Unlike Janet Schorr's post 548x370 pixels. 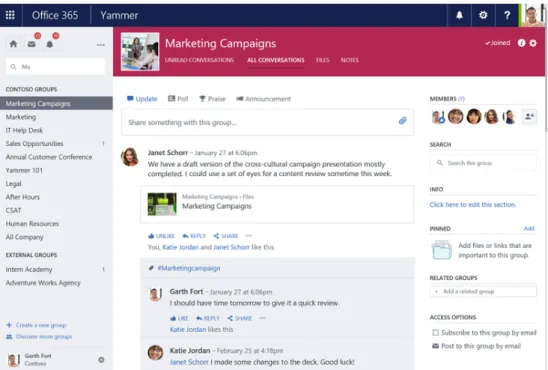pos(161,236)
